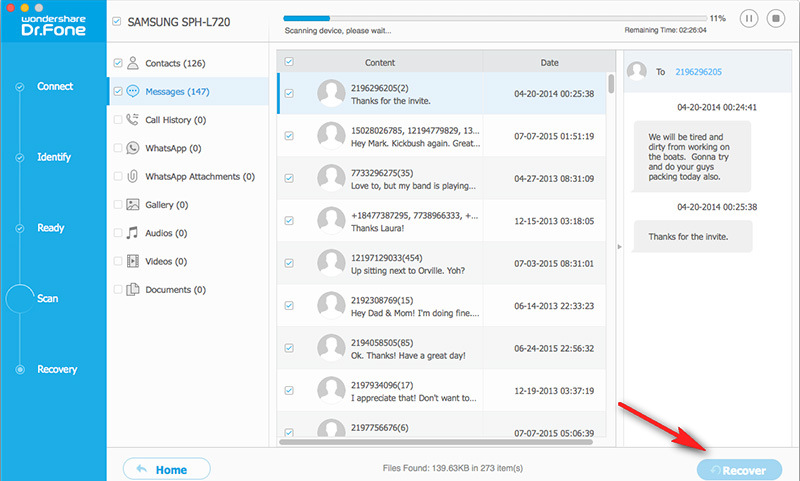Screen dimensions: 800x481
Task: Click avatar of 2194058505(85) message
Action: tap(331, 347)
